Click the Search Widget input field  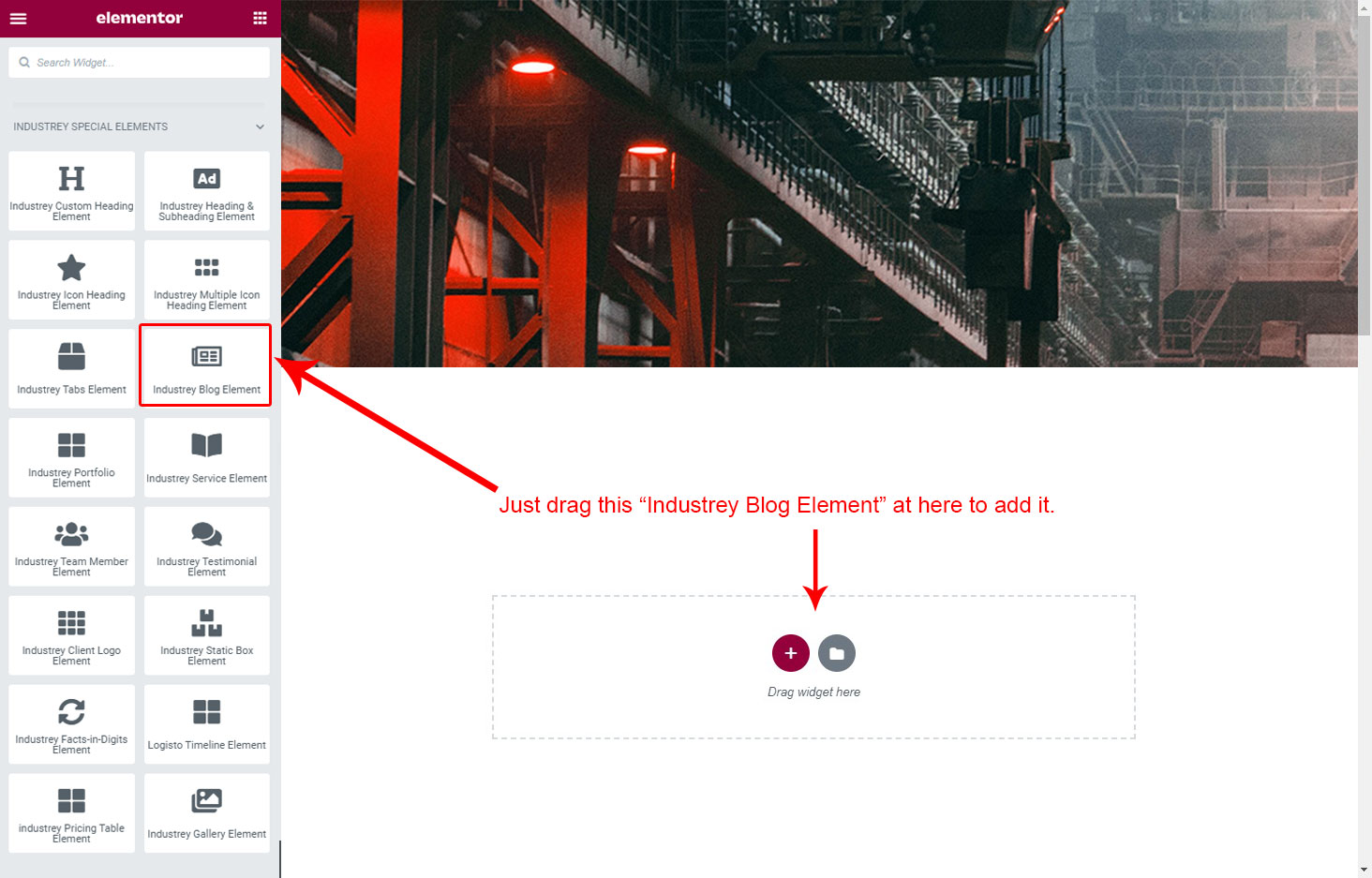[x=140, y=63]
